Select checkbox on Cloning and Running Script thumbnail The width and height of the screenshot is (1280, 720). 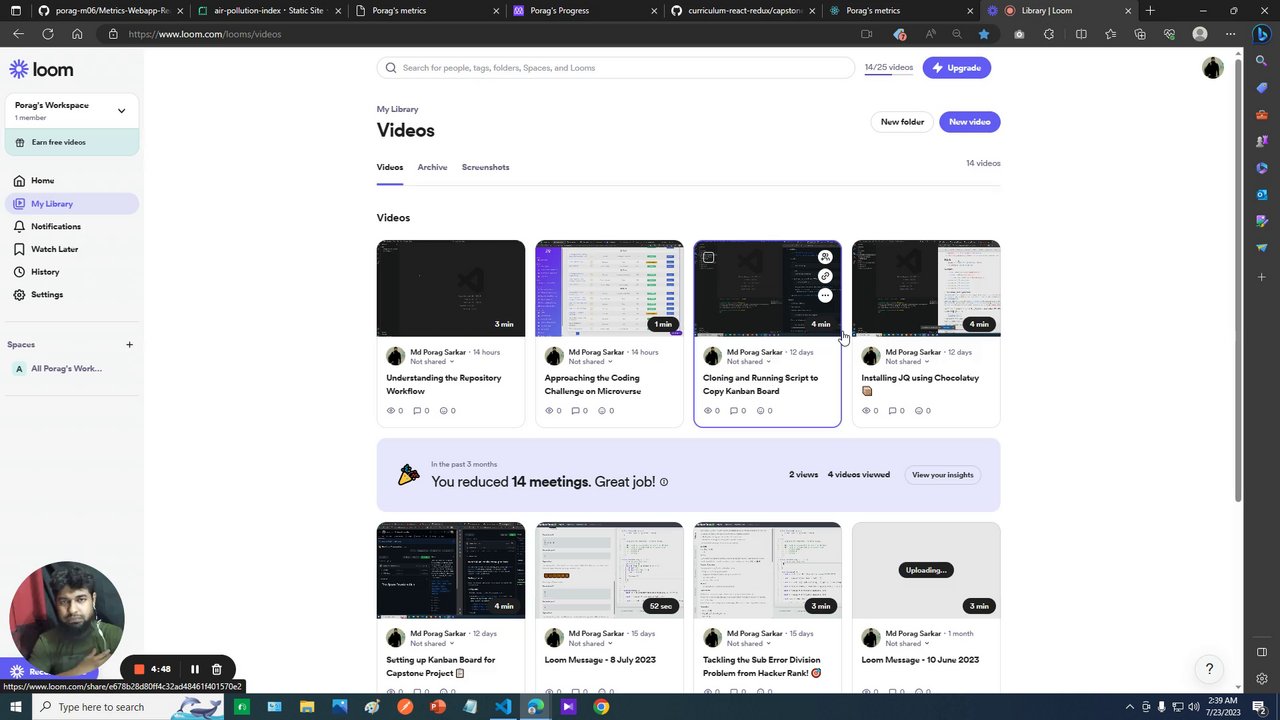click(x=708, y=258)
